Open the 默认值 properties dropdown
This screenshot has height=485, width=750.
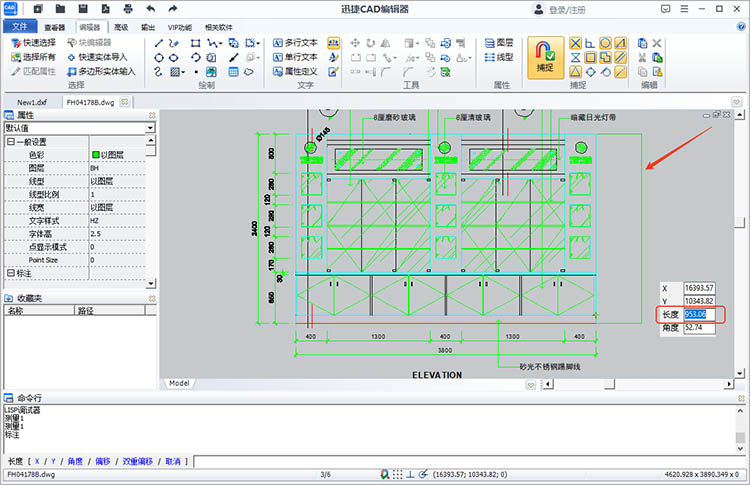pos(150,128)
